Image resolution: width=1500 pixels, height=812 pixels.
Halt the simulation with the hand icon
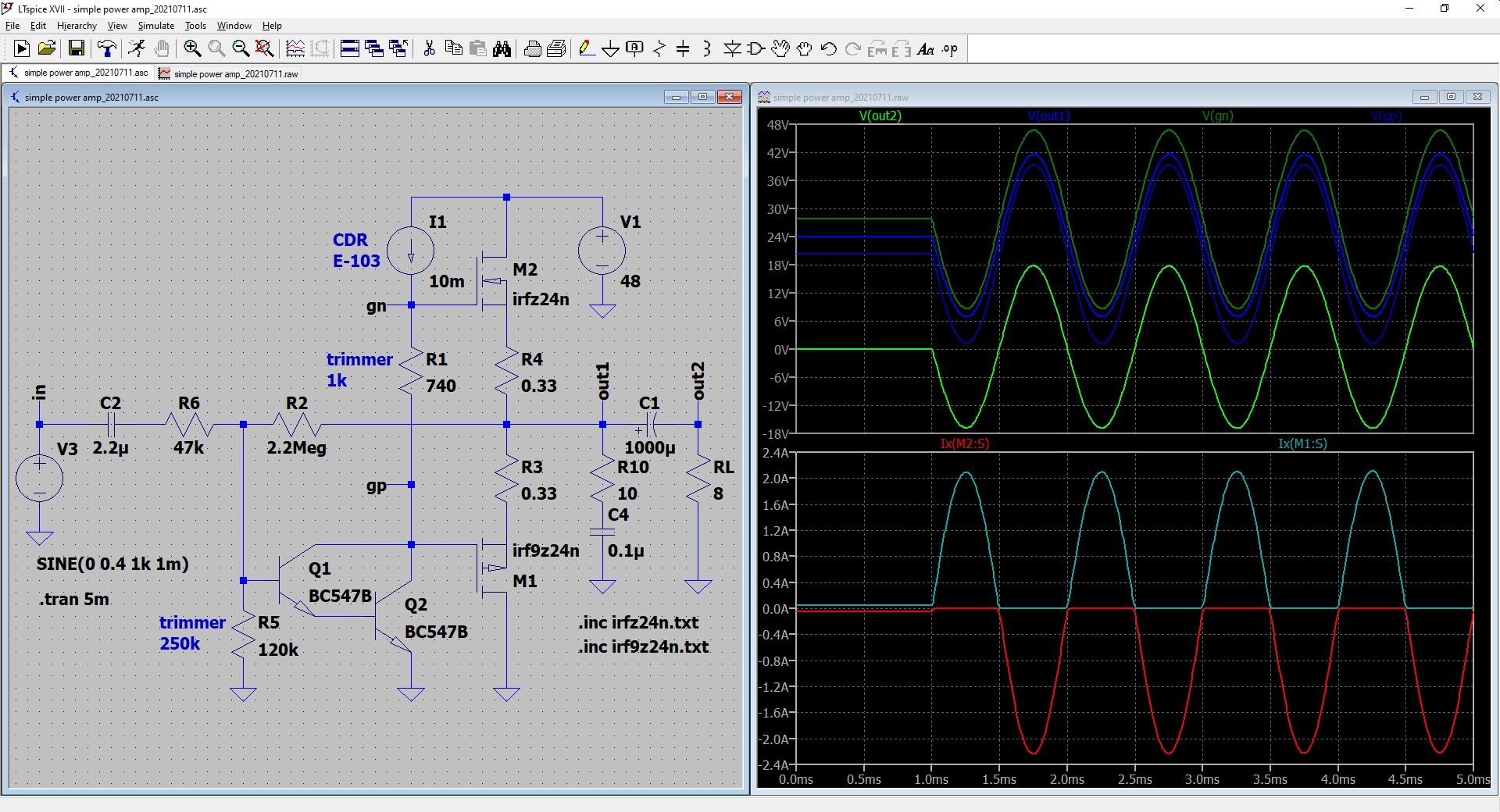click(x=161, y=49)
